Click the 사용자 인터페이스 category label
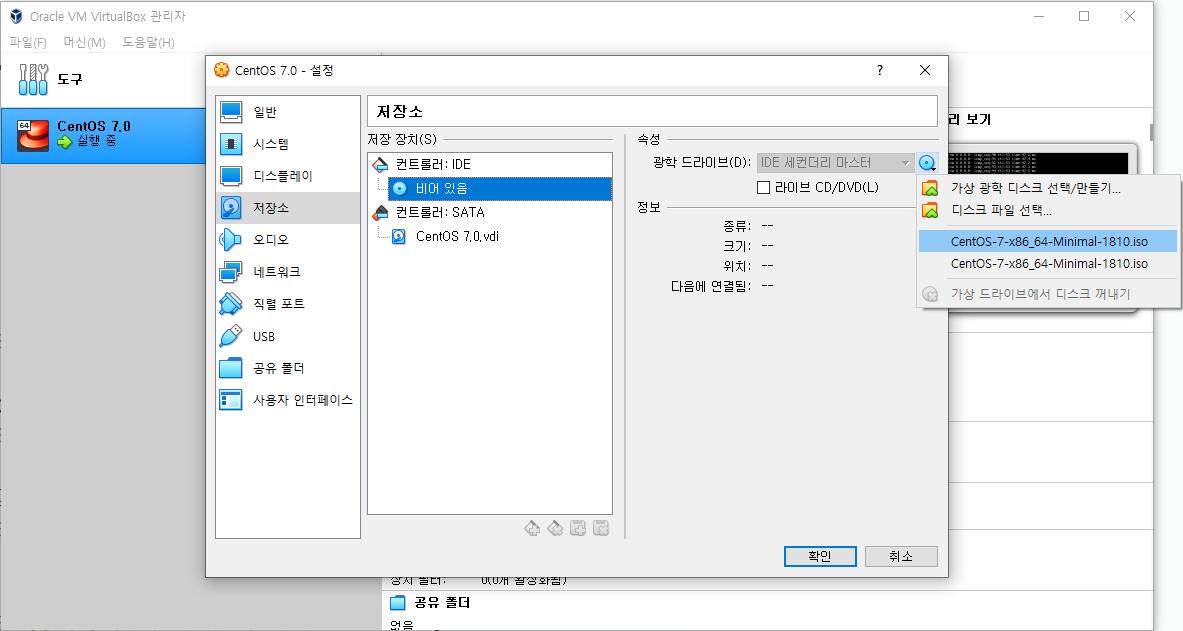 pyautogui.click(x=303, y=399)
